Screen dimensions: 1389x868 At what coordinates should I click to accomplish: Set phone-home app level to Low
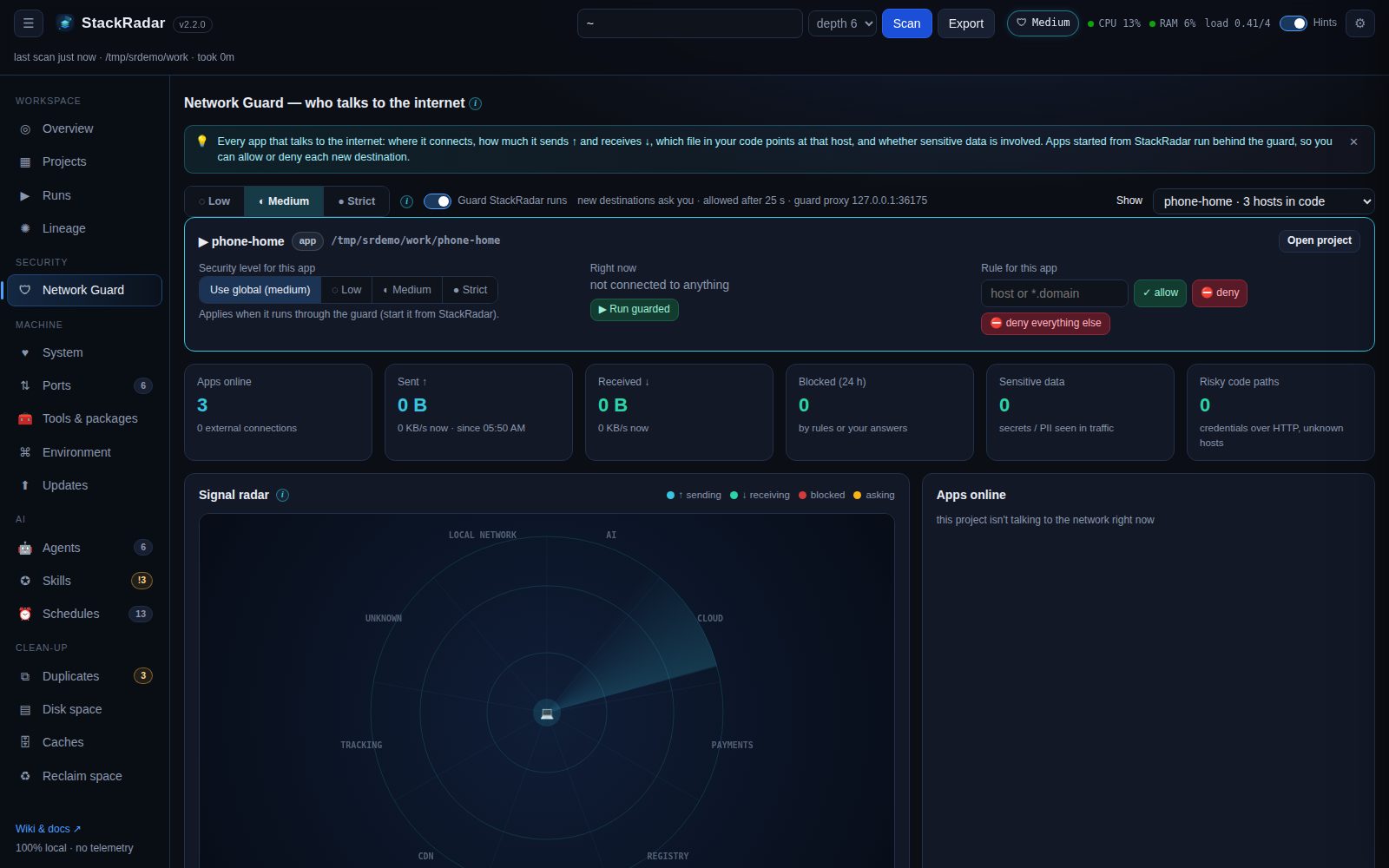[x=346, y=290]
